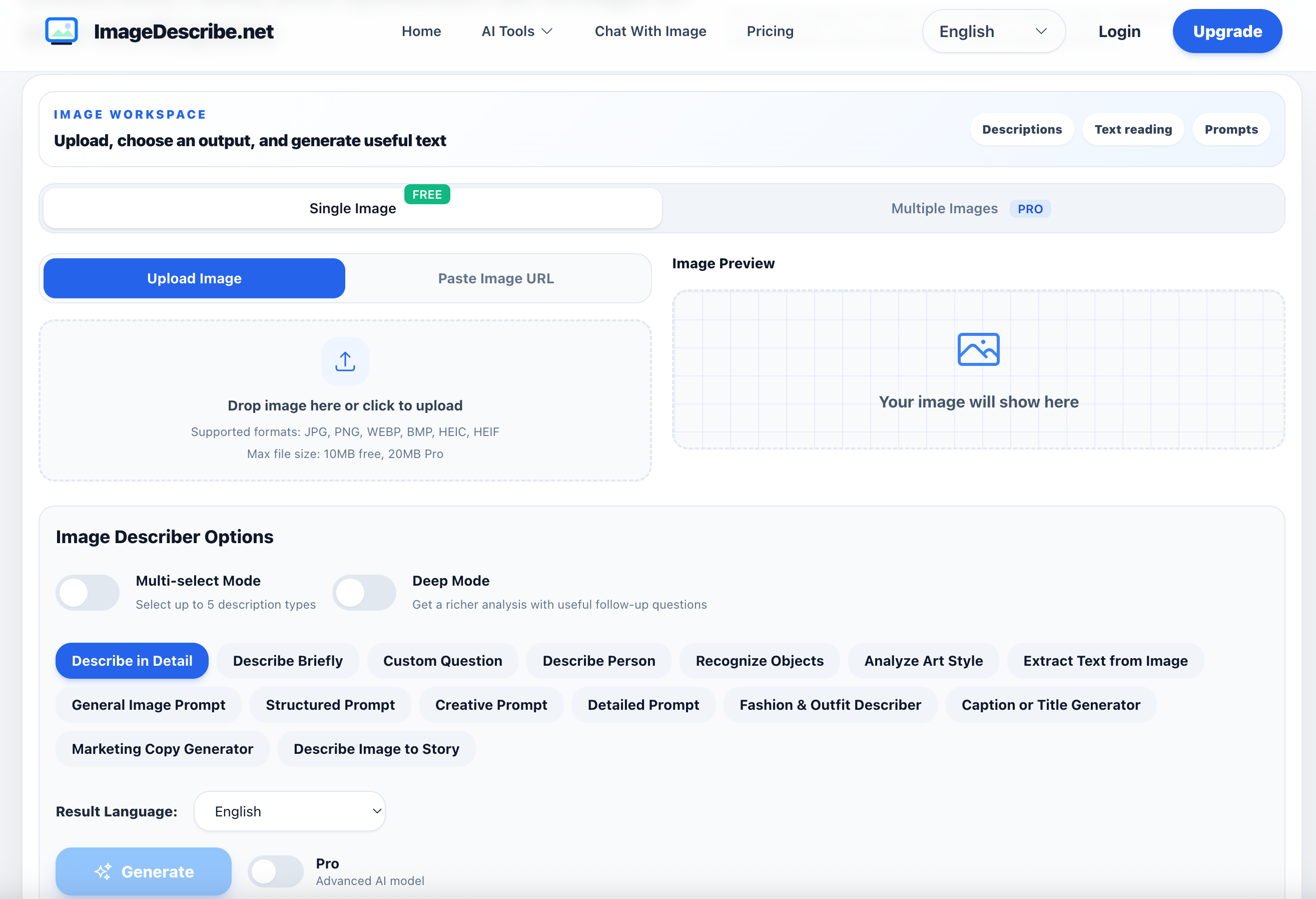The height and width of the screenshot is (899, 1316).
Task: Toggle Multi-select Mode switch
Action: pos(88,593)
